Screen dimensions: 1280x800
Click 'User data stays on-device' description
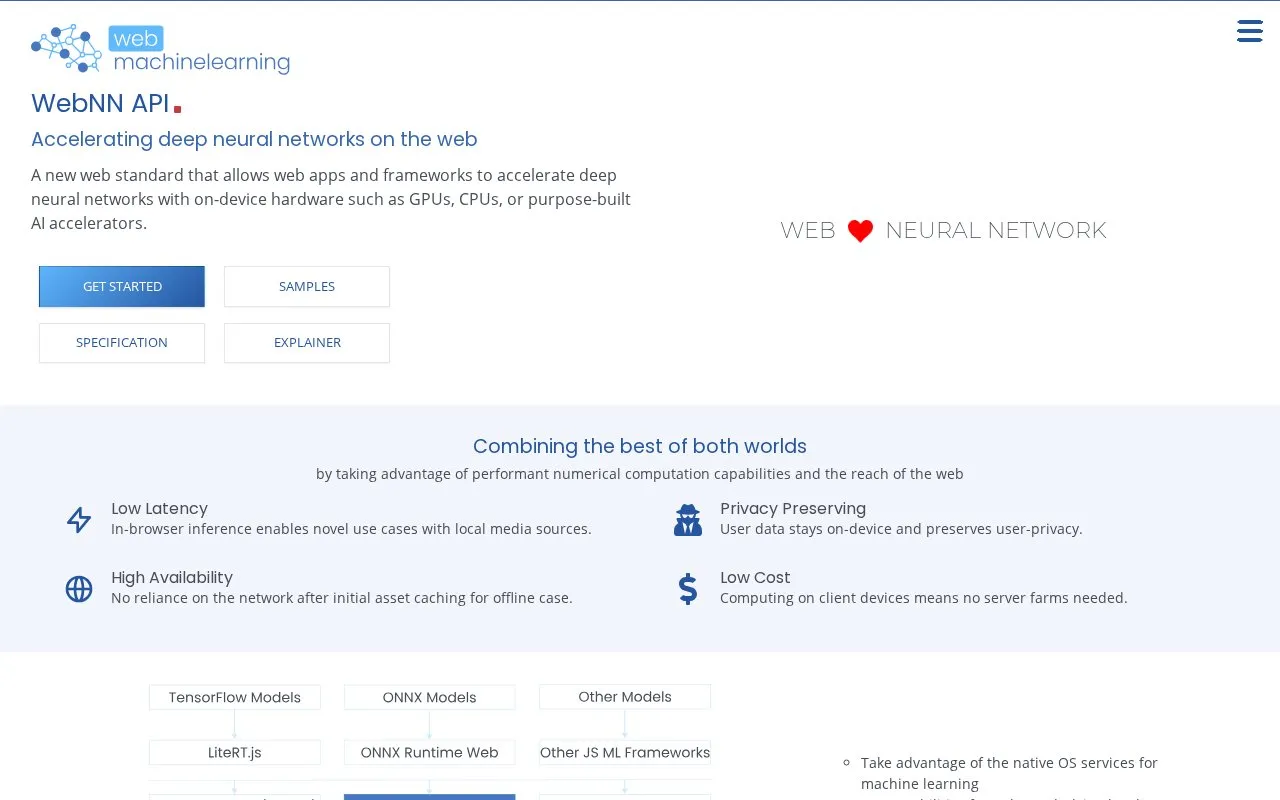click(x=901, y=529)
